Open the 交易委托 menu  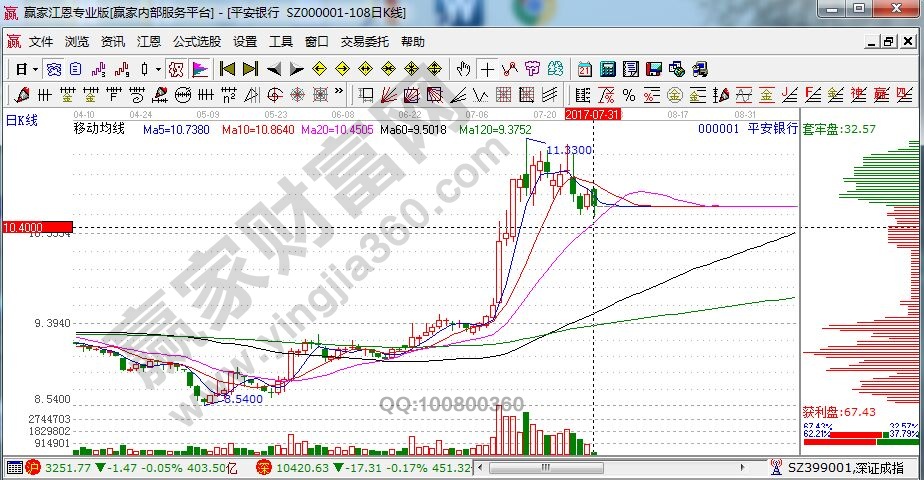364,42
